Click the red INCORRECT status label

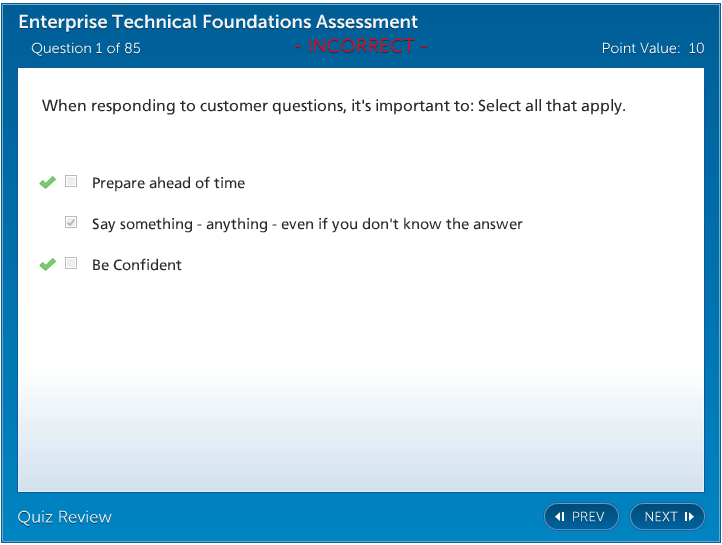tap(361, 46)
